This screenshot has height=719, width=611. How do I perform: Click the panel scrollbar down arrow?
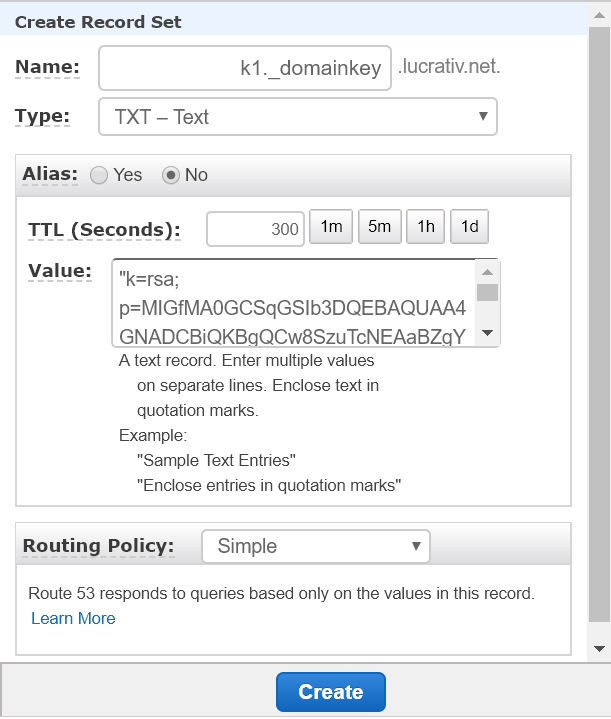[599, 648]
